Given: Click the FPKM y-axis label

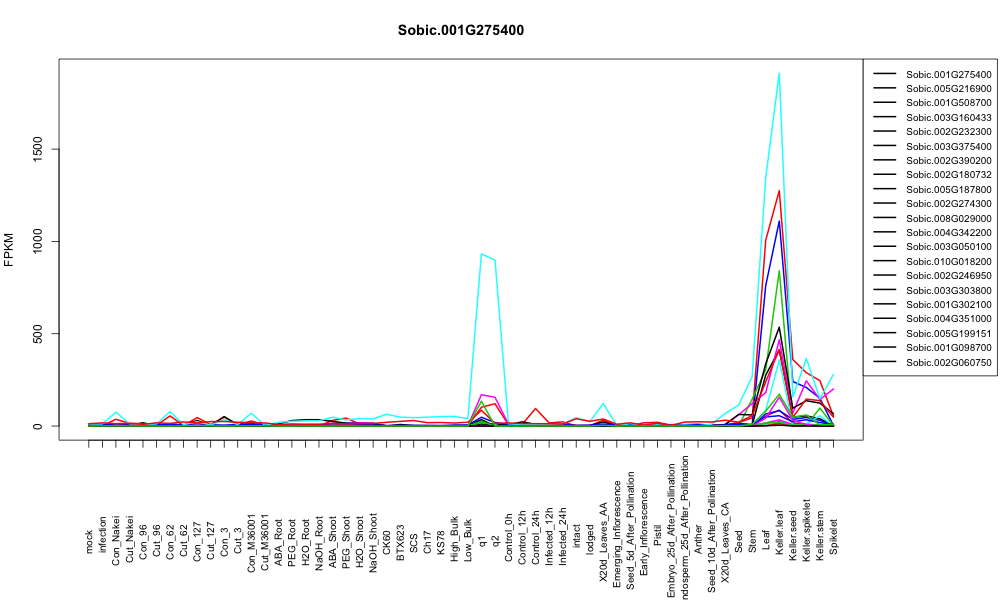Looking at the screenshot, I should click(x=9, y=249).
